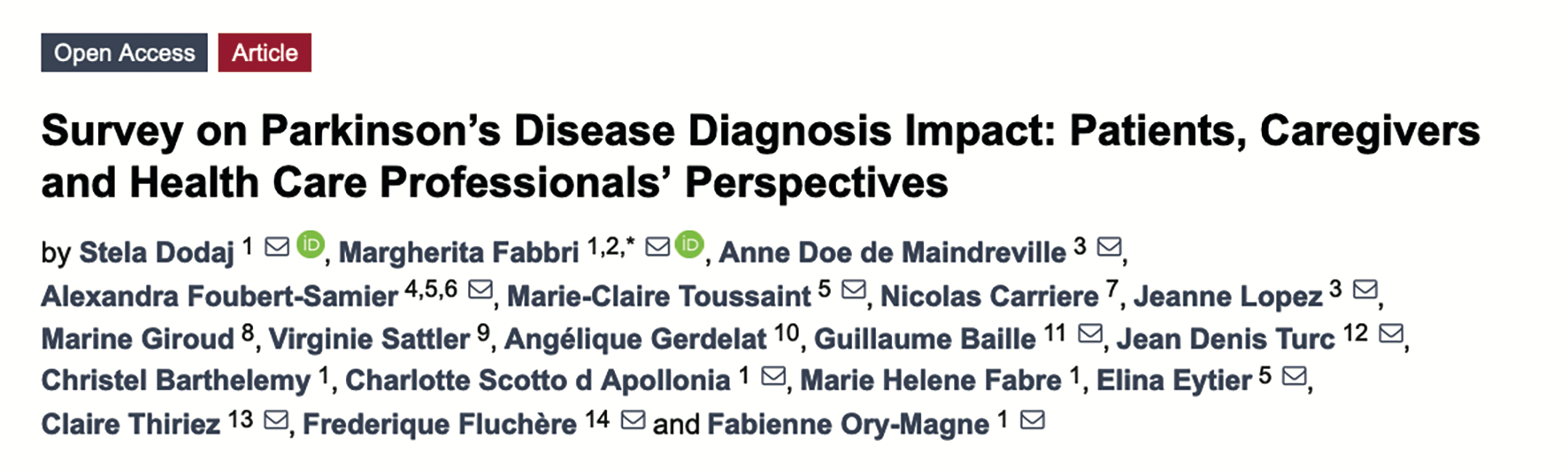Open author link Angélique Gerdelat
Viewport: 1568px width, 470px height.
[x=635, y=339]
